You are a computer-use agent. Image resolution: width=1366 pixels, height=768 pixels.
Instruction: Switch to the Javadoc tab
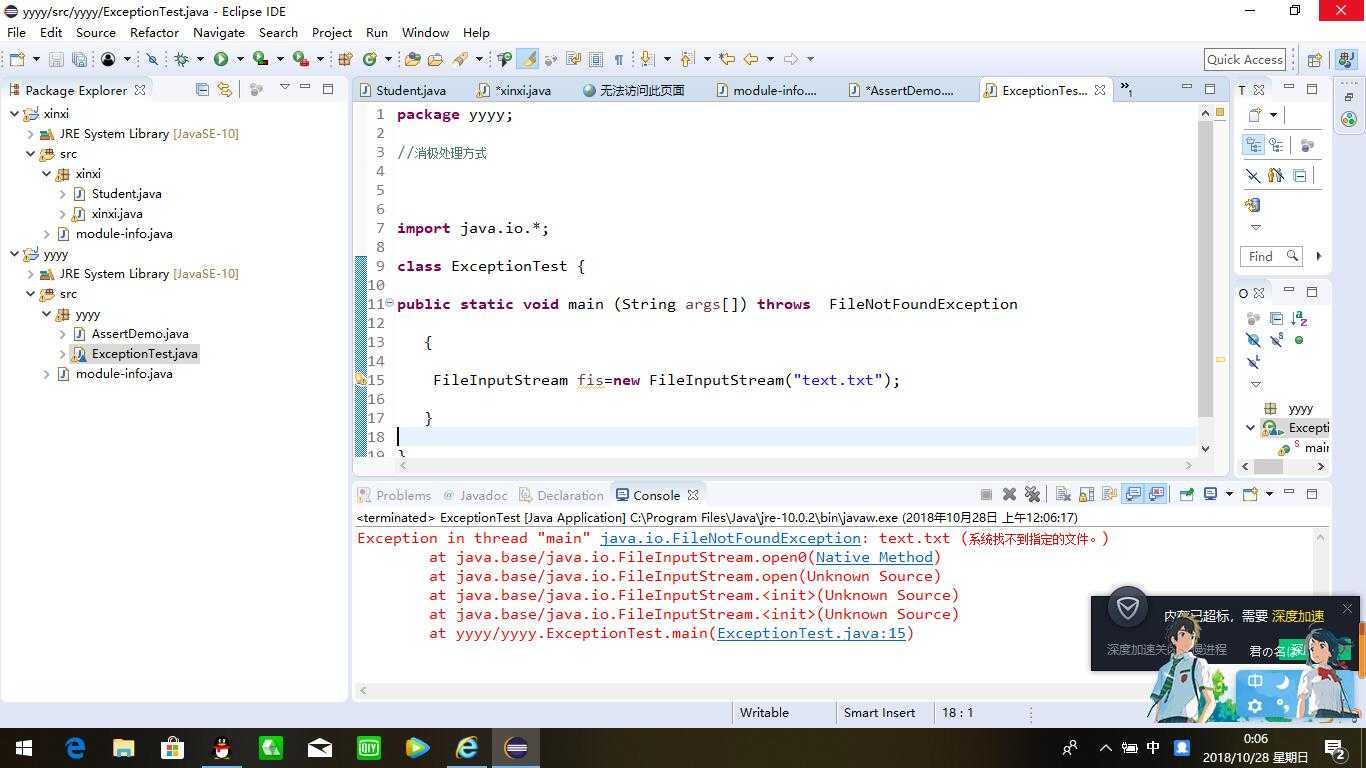475,495
